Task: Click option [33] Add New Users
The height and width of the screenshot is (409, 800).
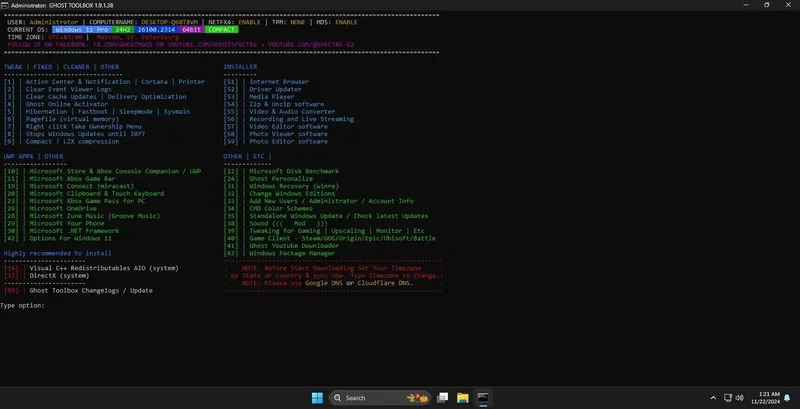Action: pos(318,201)
